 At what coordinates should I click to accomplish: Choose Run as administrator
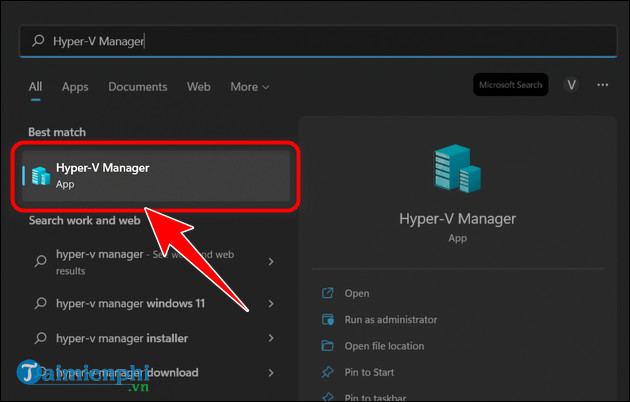[391, 320]
